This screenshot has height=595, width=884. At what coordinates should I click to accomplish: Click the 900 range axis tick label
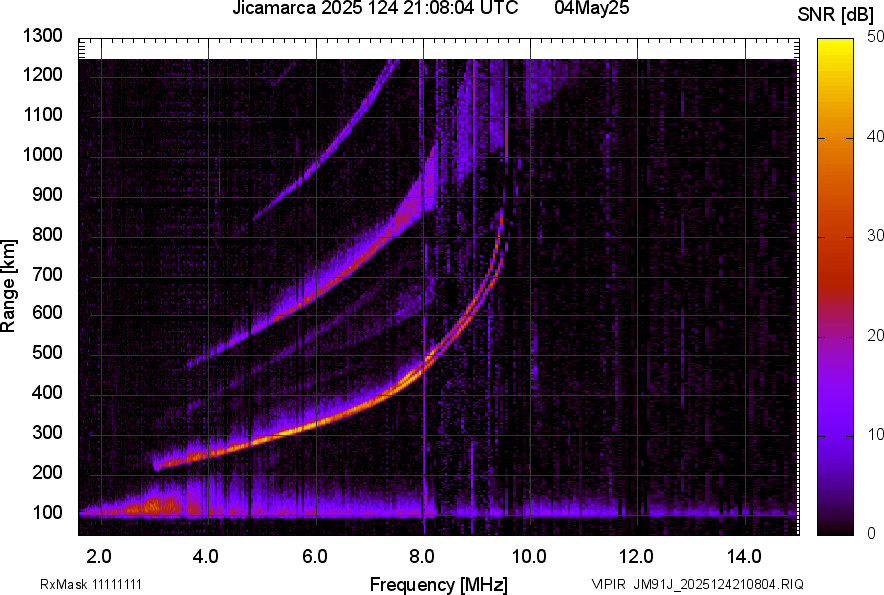pos(47,194)
